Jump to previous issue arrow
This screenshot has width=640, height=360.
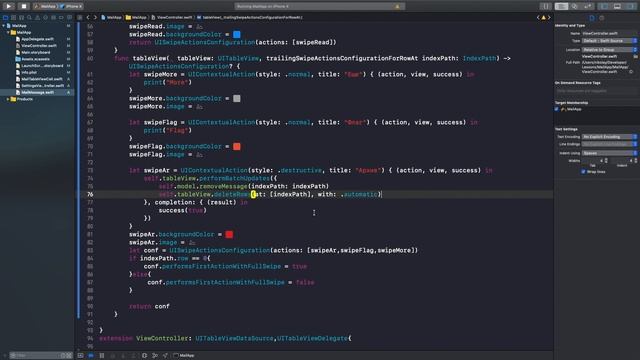click(x=538, y=18)
